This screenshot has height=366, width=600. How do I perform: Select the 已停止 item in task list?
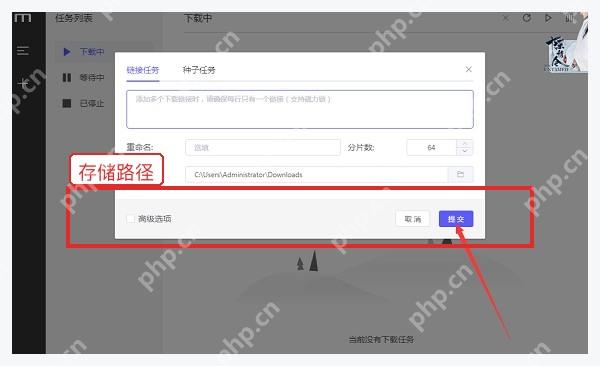(84, 103)
